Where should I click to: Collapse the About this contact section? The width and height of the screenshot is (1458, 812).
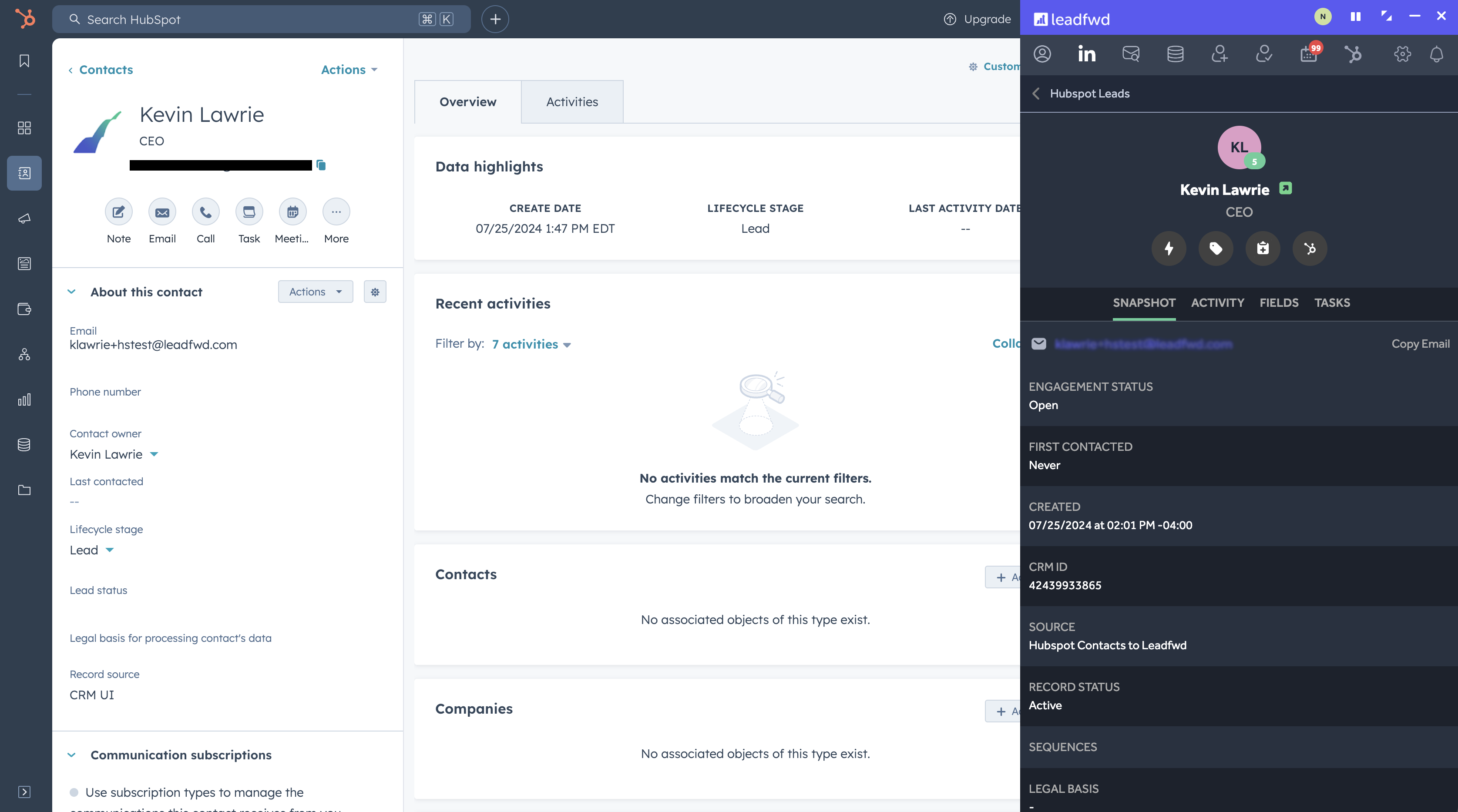(71, 292)
